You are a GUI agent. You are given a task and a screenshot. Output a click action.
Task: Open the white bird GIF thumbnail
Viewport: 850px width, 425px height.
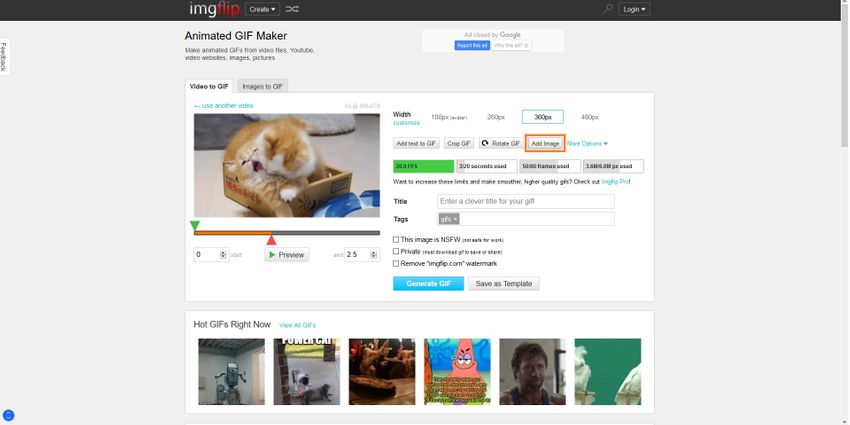pyautogui.click(x=608, y=372)
